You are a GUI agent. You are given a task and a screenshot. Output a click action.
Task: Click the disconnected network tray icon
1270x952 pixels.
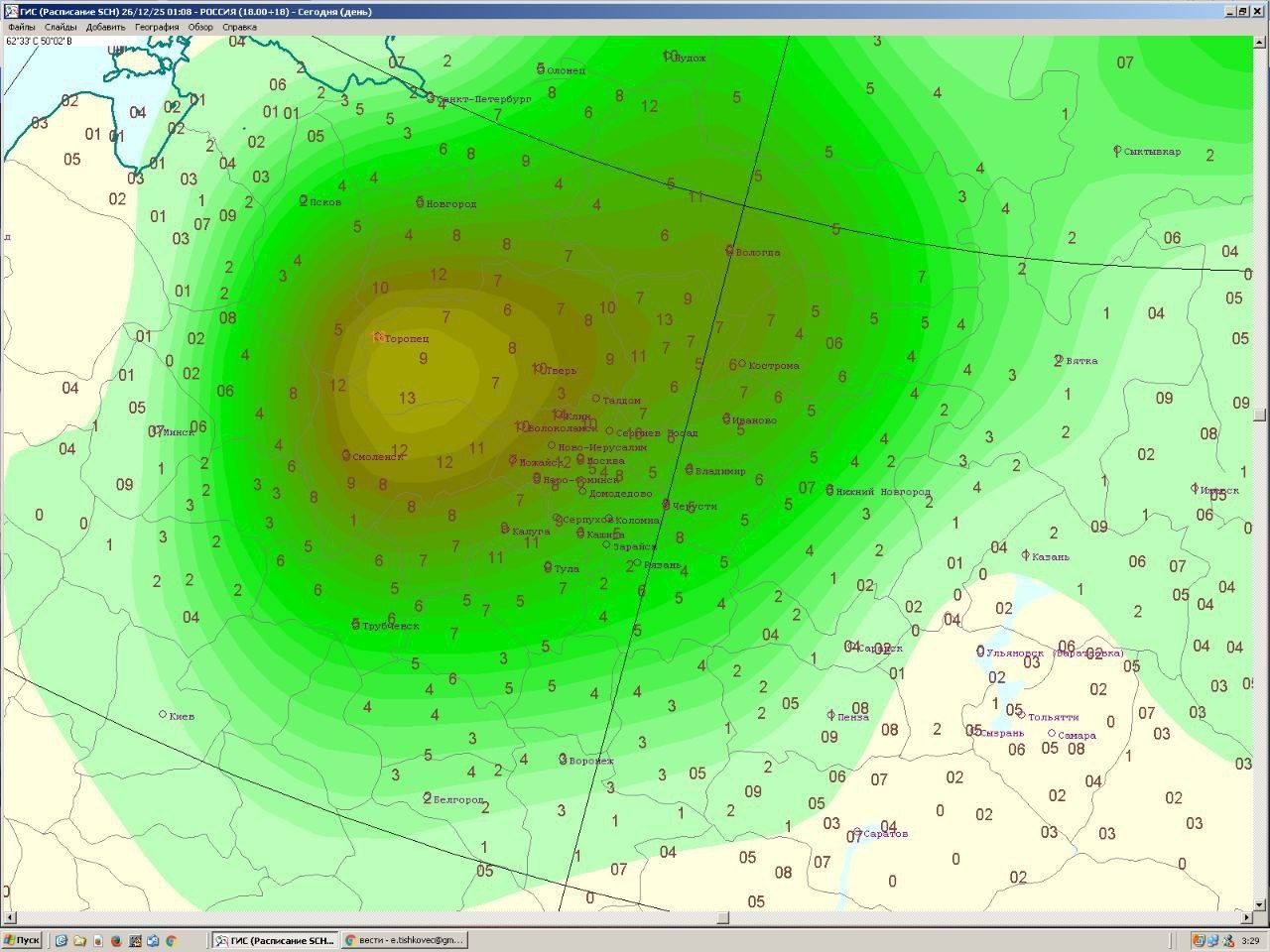click(1228, 940)
